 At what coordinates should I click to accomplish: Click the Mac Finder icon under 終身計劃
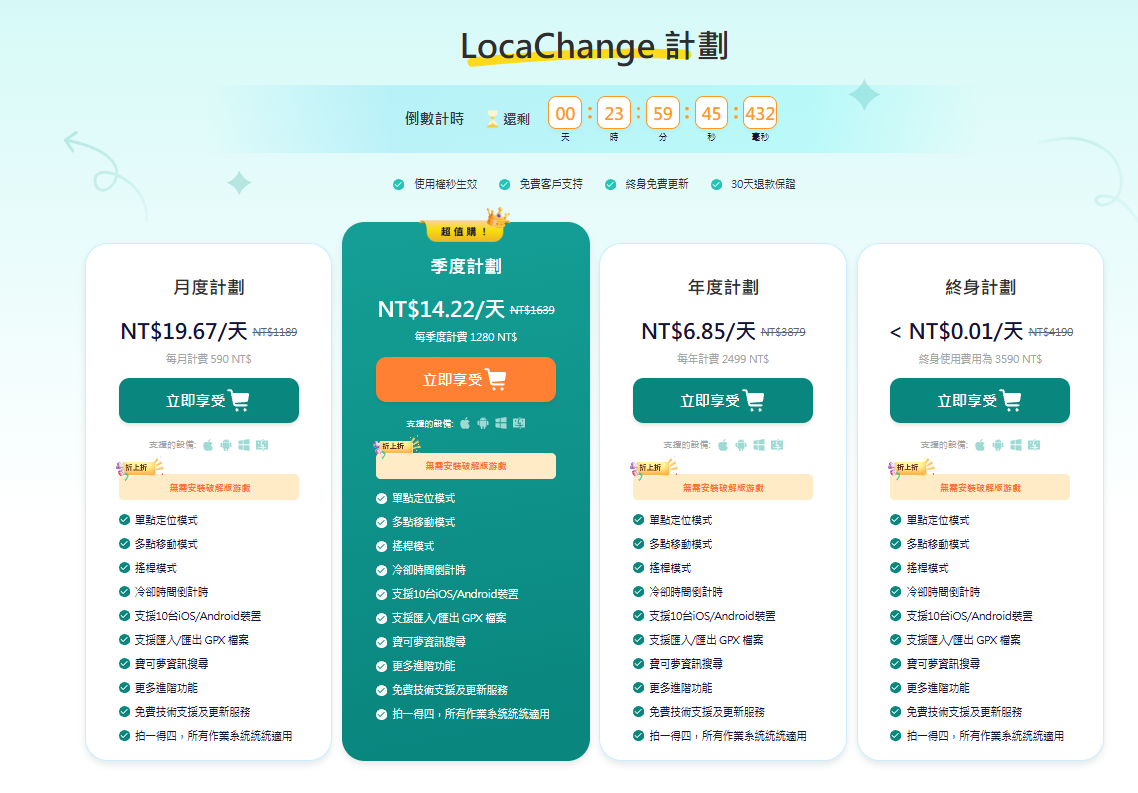(1033, 445)
